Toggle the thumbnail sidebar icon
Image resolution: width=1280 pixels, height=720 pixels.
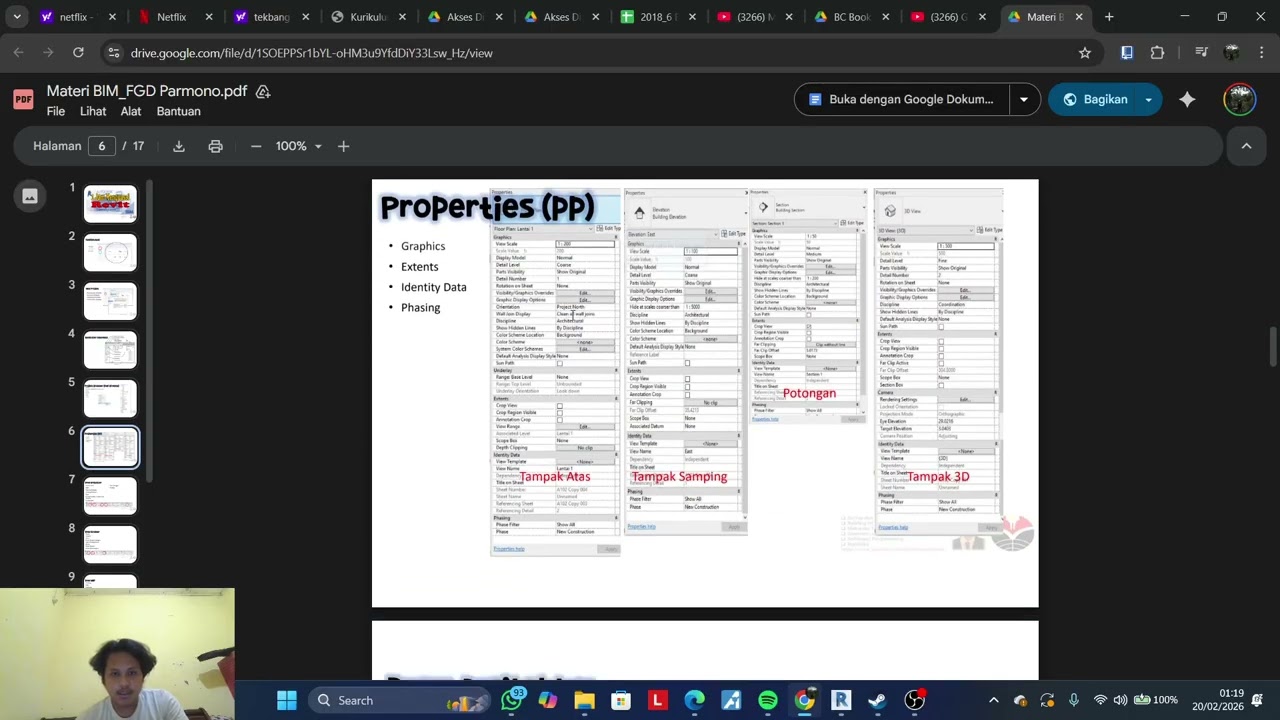30,196
